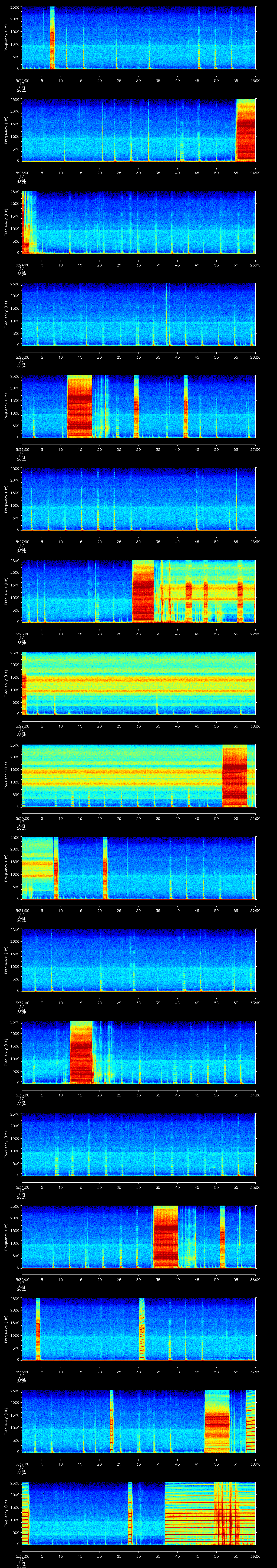Select the red burst ending the 5:23:00 spectrogram
Viewport: 277px width, 1568px height.
tap(246, 130)
